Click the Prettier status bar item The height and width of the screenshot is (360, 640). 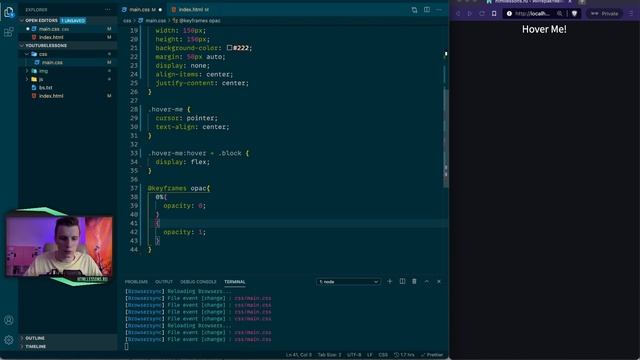(x=432, y=355)
